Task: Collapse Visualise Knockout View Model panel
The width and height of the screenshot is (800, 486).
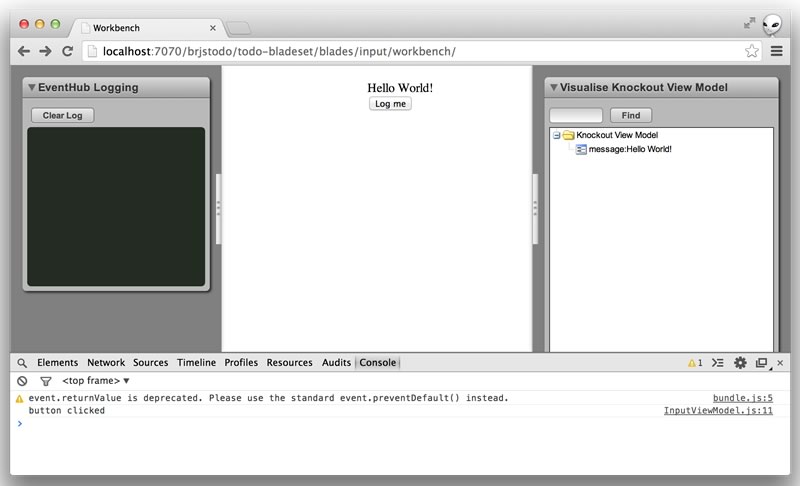Action: [x=553, y=88]
